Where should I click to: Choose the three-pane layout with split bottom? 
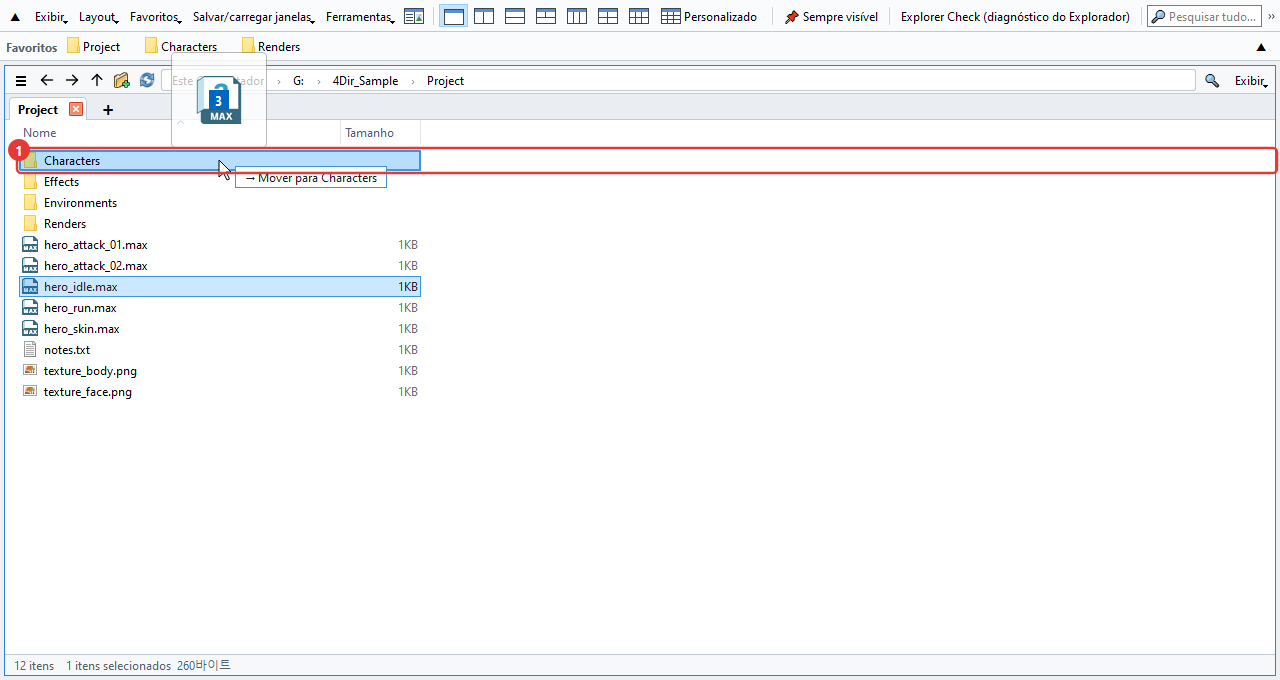pos(546,17)
